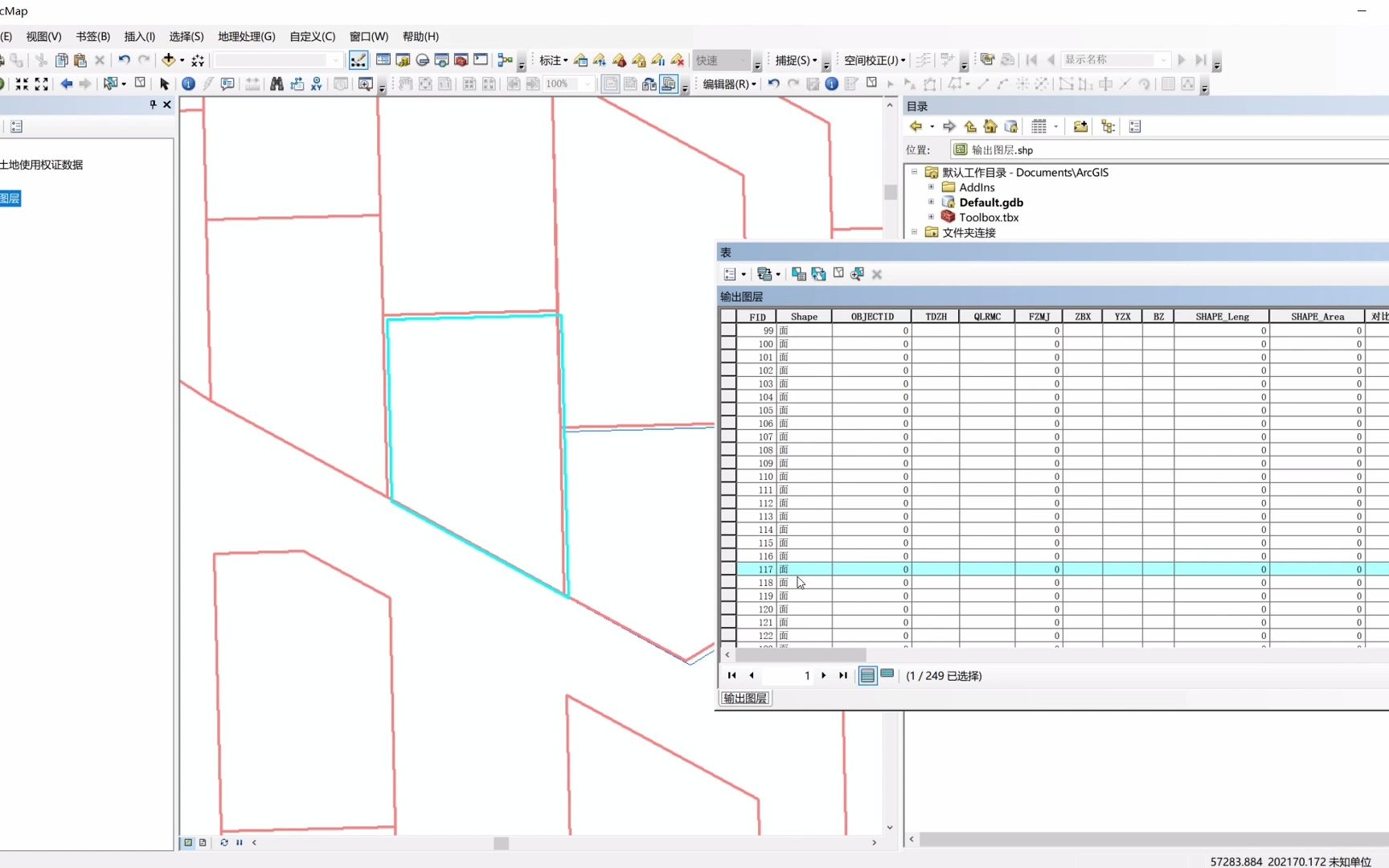Screen dimensions: 1389x868
Task: Click Zoom To Selected in table toolbar
Action: pos(857,274)
